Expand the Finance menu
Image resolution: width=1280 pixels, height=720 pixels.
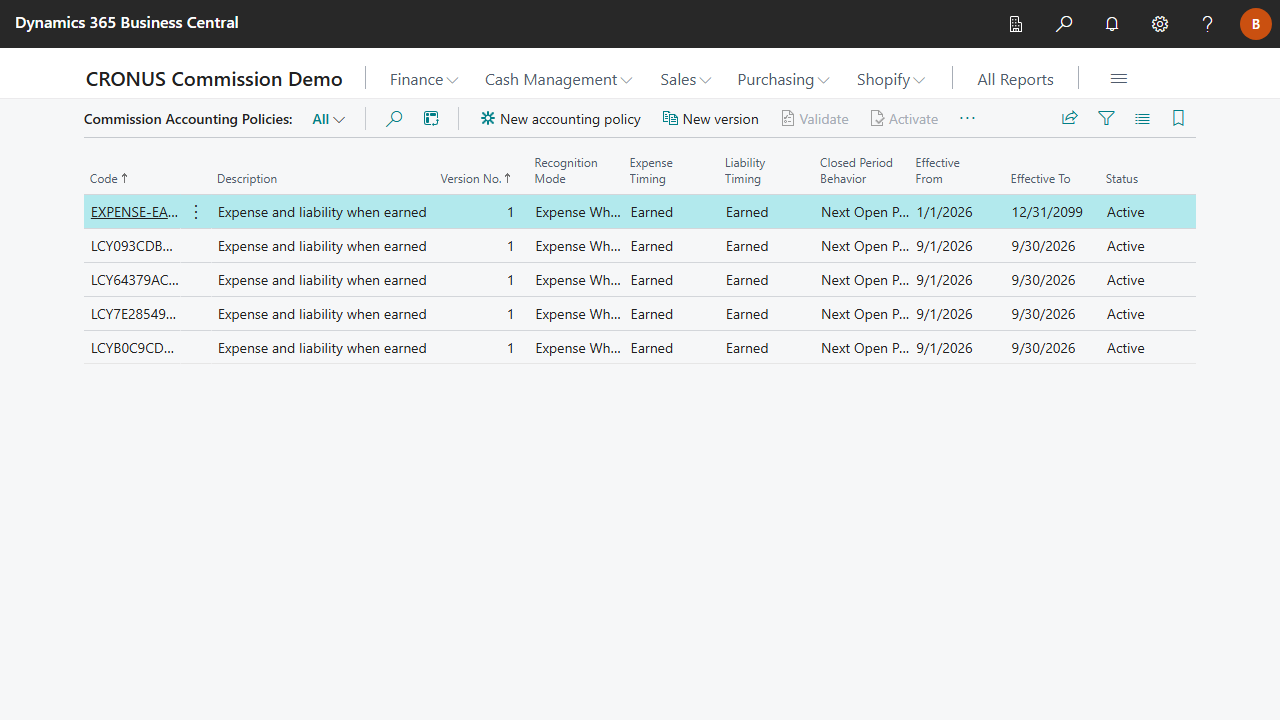pyautogui.click(x=424, y=79)
